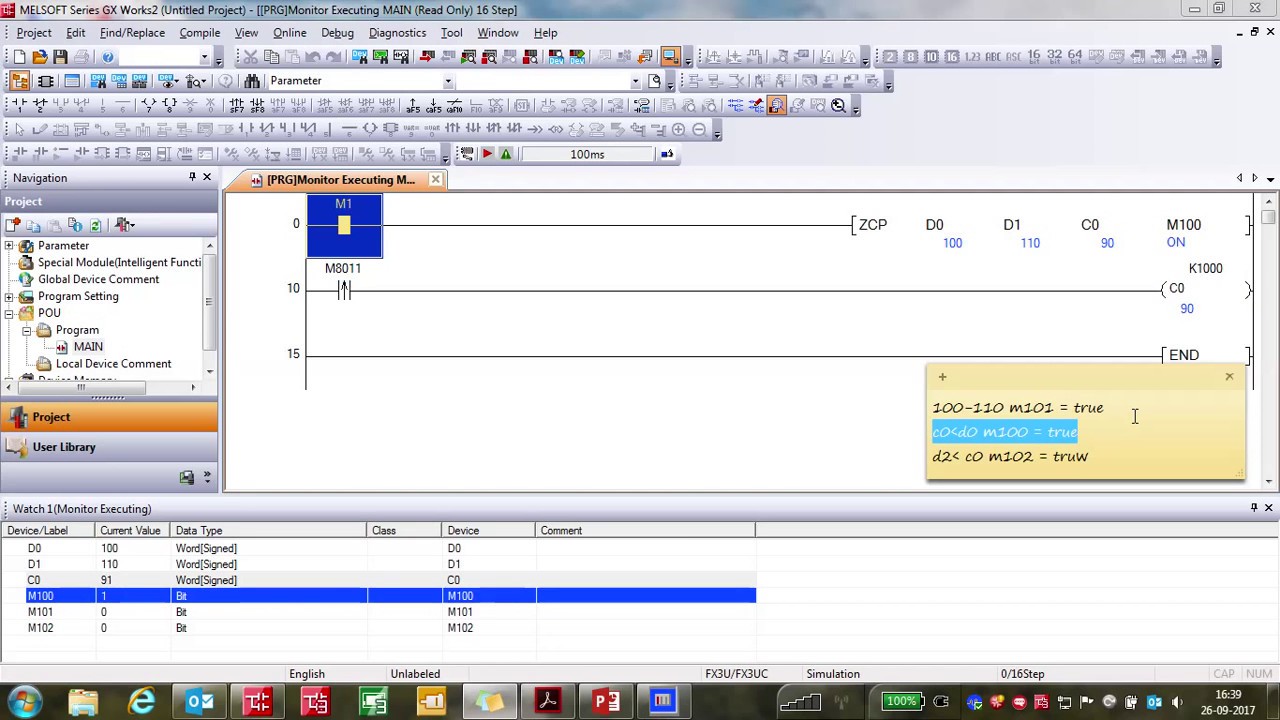The image size is (1280, 720).
Task: Click the M8011 pulse contact in ladder
Action: [343, 289]
